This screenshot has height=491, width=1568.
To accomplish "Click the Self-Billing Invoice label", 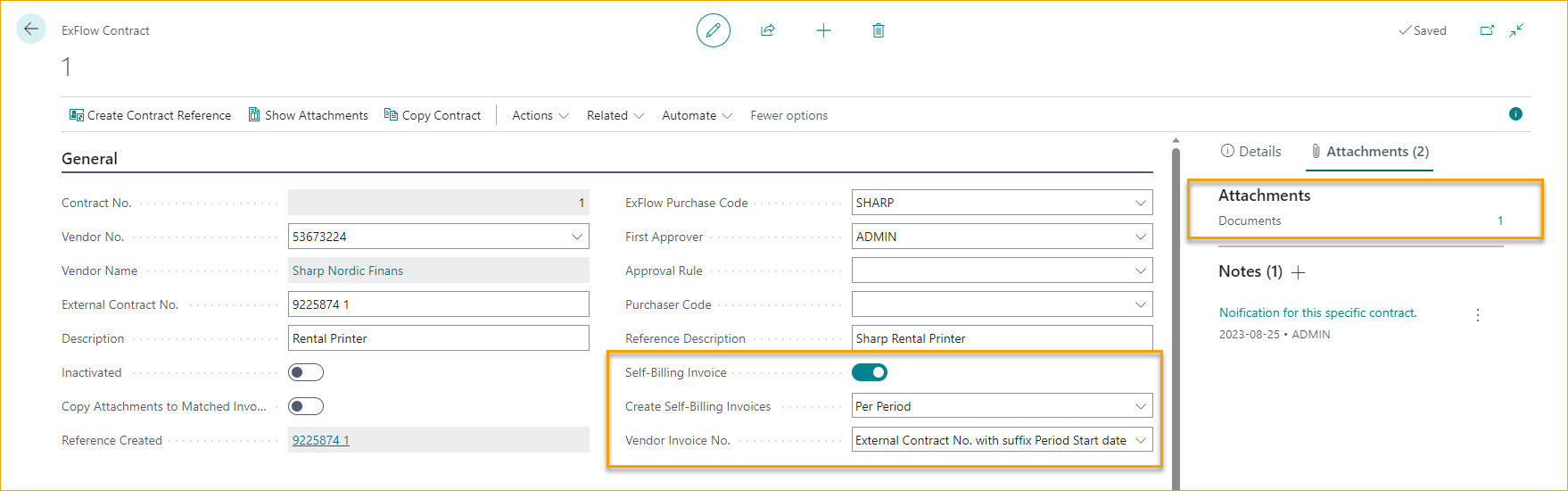I will (x=676, y=372).
